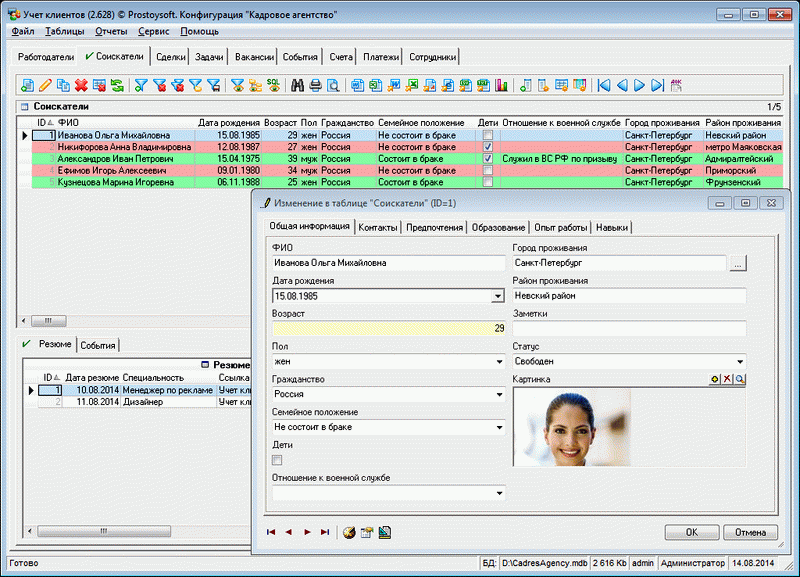Viewport: 800px width, 577px height.
Task: Open the colored bar chart icon
Action: 502,85
